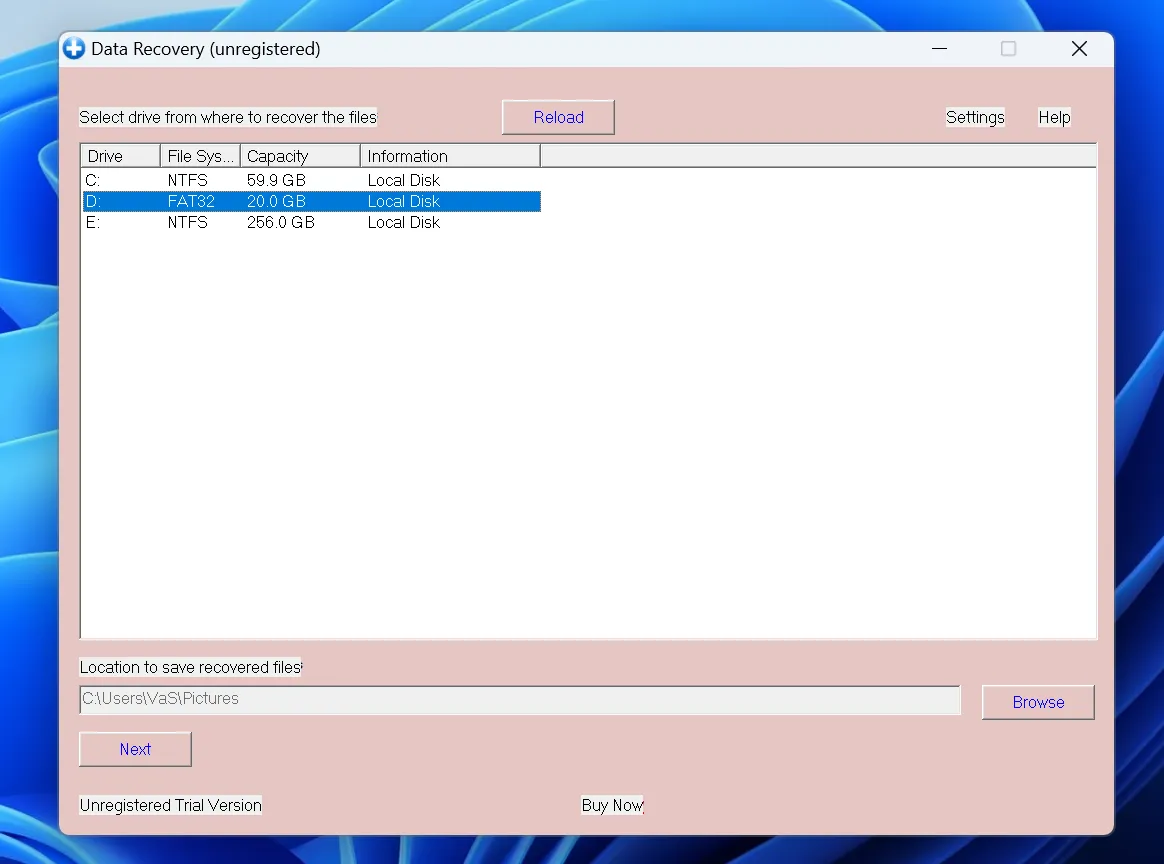
Task: Open the Help link
Action: (1054, 117)
